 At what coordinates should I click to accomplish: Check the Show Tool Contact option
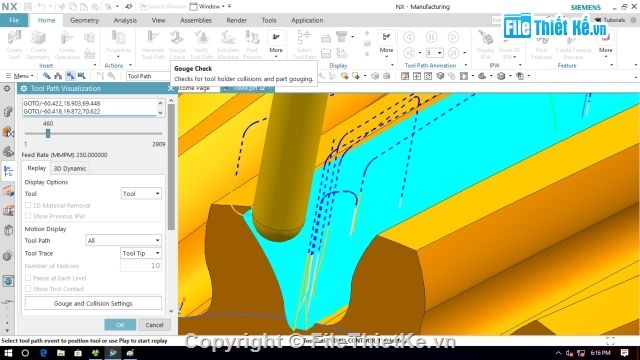28,289
